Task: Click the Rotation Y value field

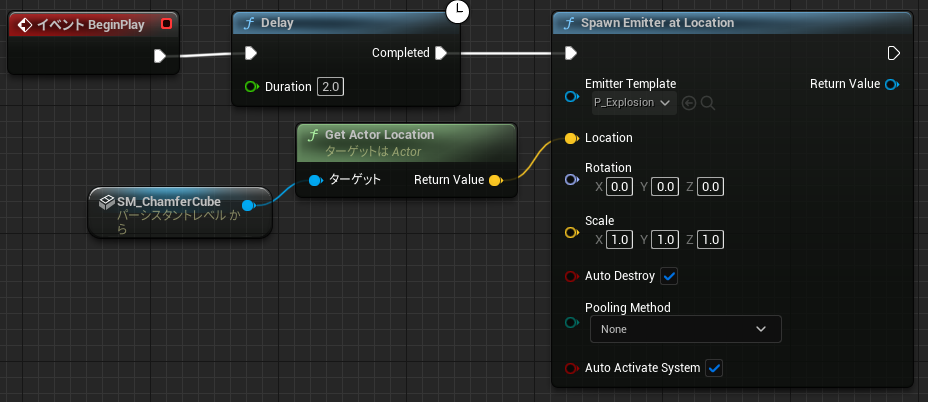Action: (x=665, y=187)
